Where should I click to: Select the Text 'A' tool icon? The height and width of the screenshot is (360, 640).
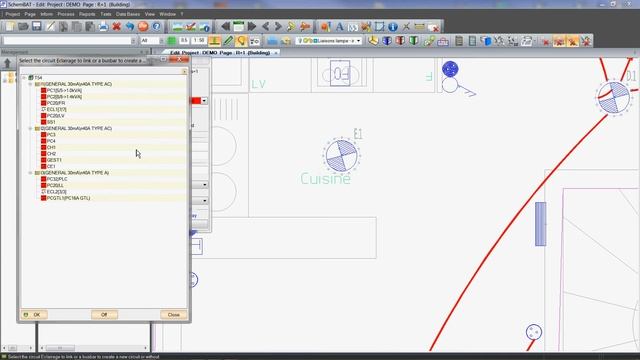point(339,27)
